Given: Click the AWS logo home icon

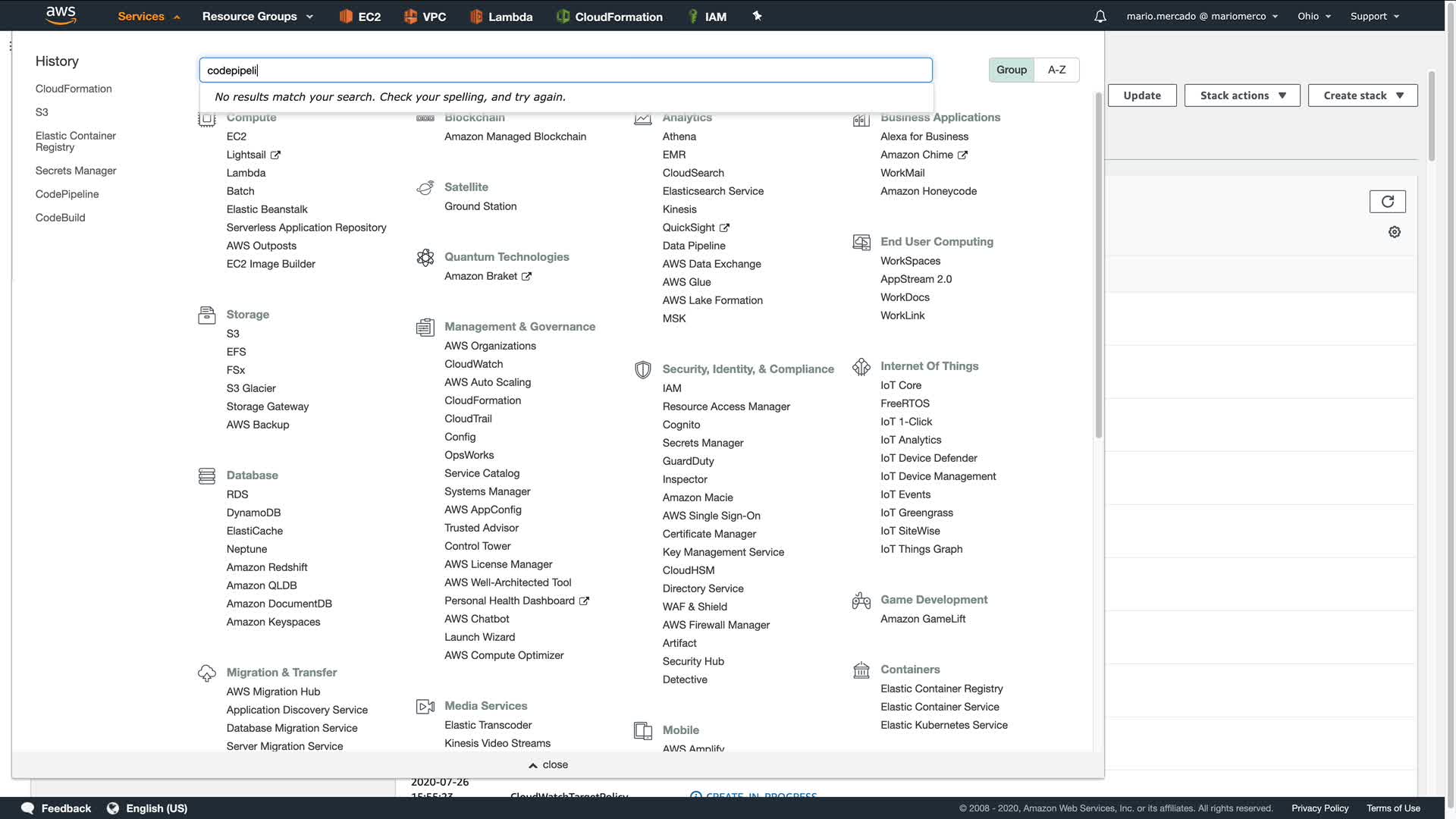Looking at the screenshot, I should pos(61,15).
